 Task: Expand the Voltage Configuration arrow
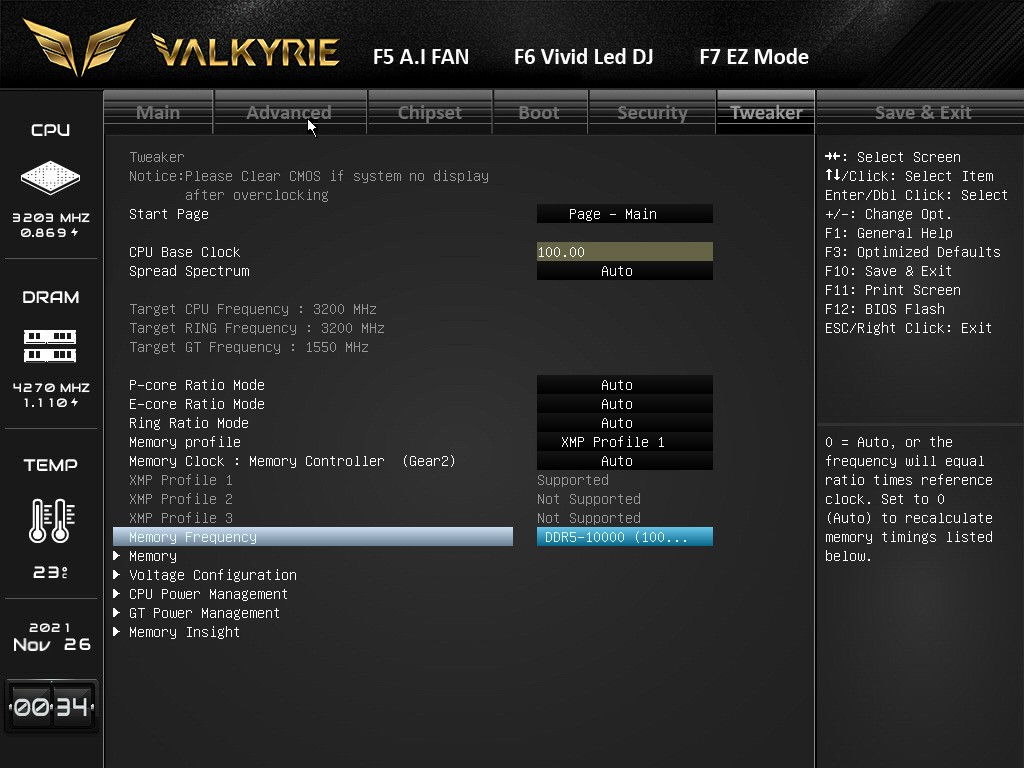pos(116,575)
